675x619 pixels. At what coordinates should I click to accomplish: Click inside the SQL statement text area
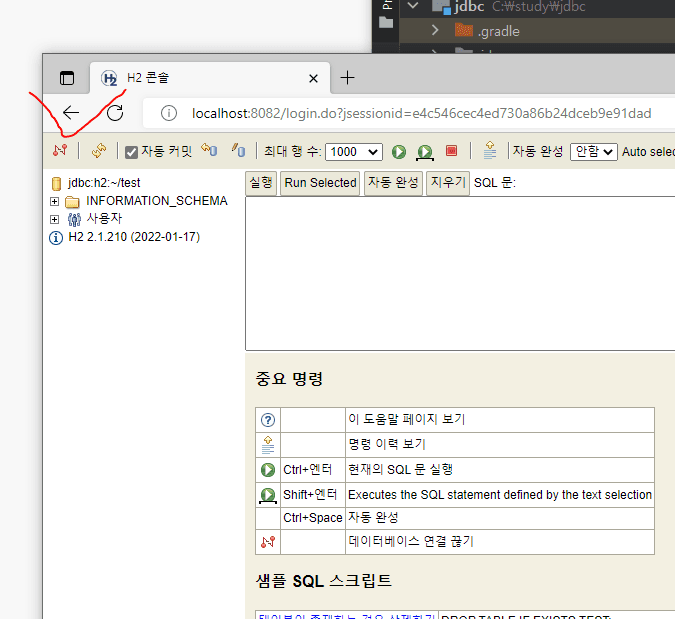[x=460, y=272]
